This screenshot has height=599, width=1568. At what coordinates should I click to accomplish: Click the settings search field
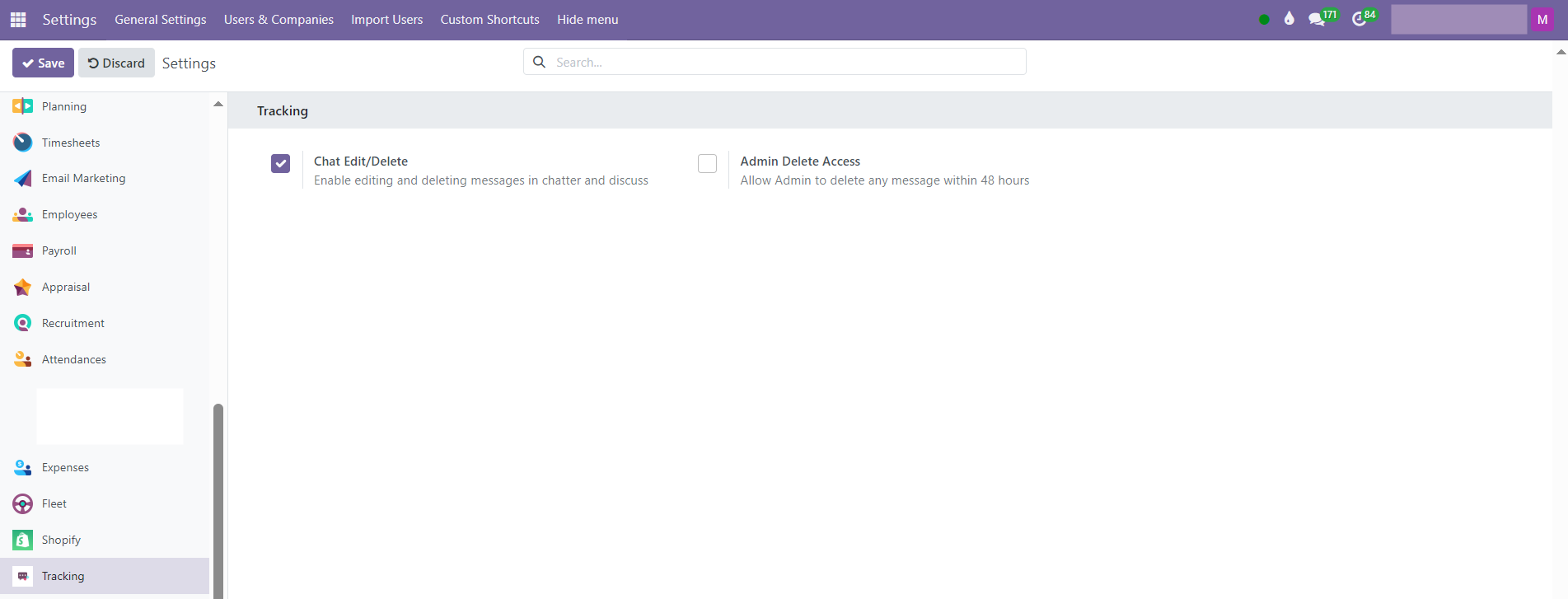point(775,62)
